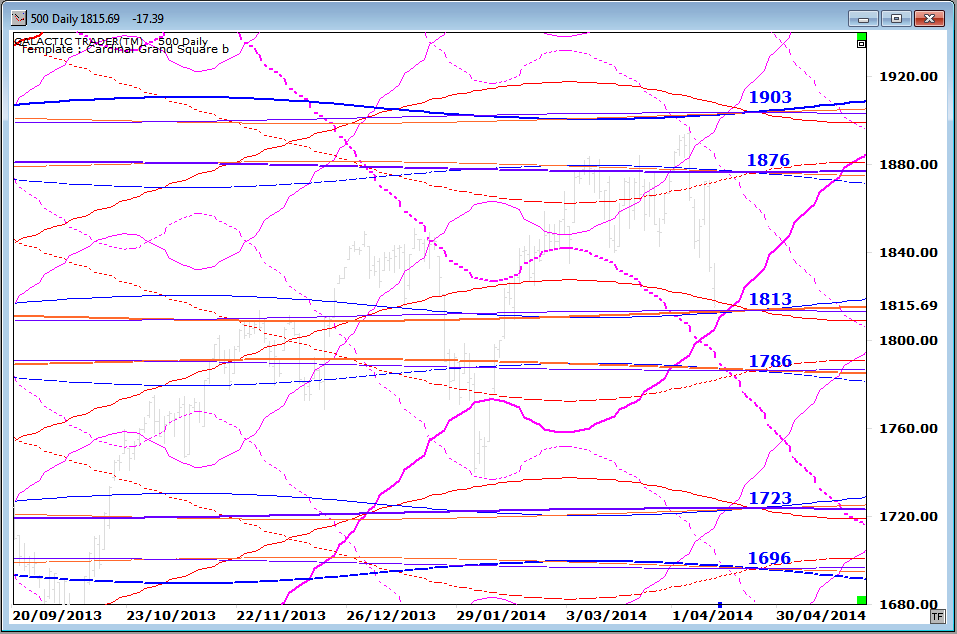
Task: Click the 20/09/2013 date axis label
Action: (57, 616)
